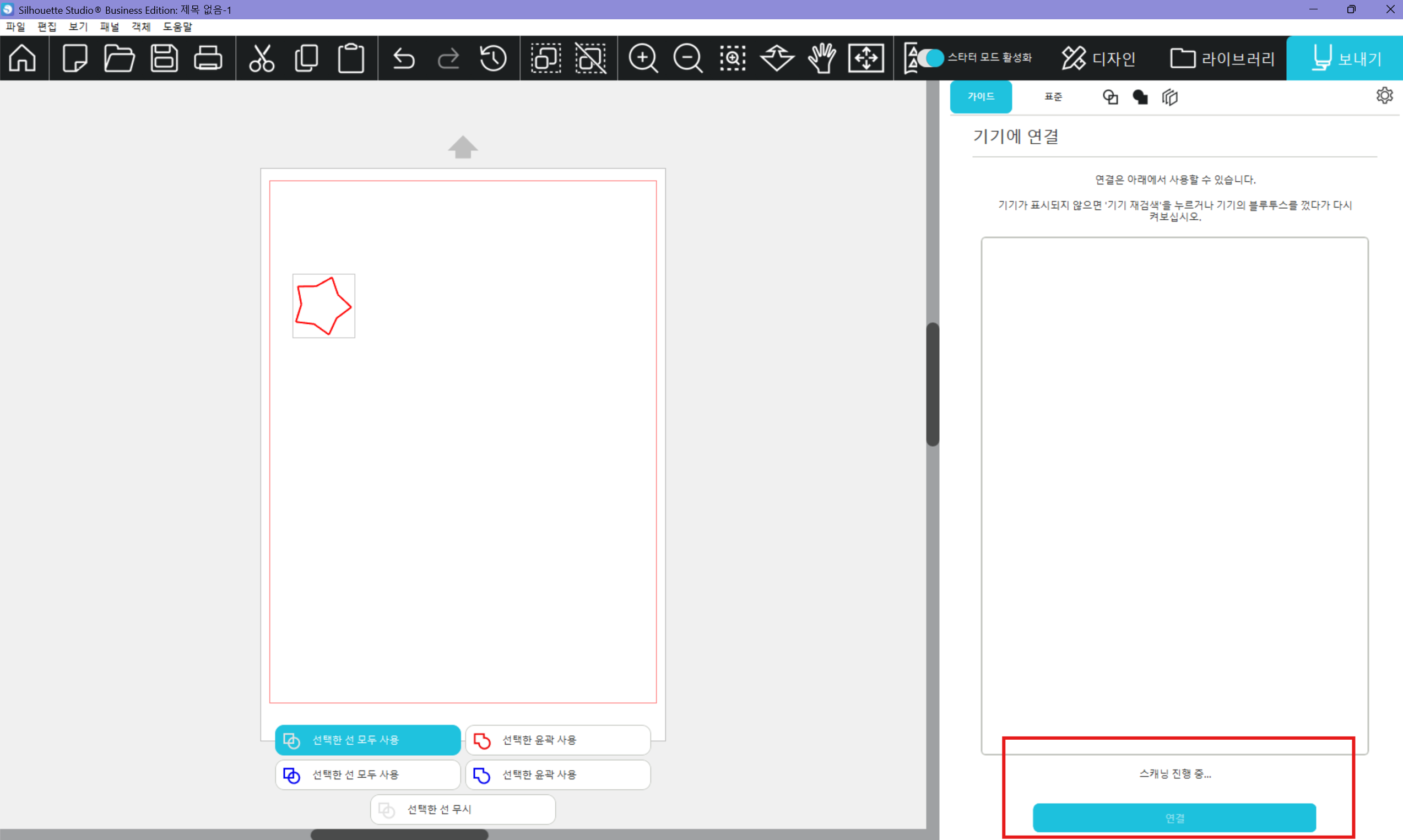Click the scissors Cut icon
The image size is (1403, 840).
[x=262, y=58]
